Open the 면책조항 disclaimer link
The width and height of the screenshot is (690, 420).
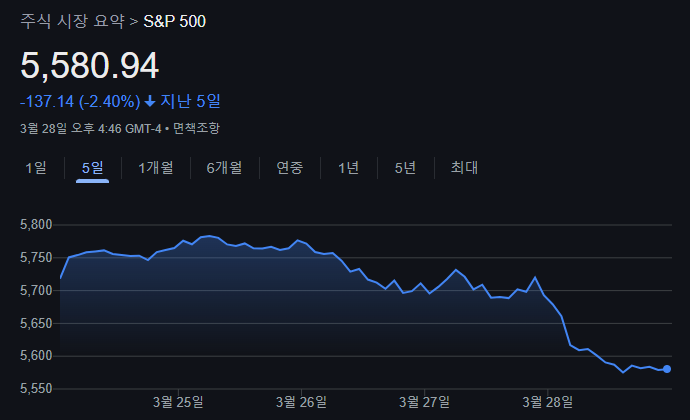click(x=196, y=129)
